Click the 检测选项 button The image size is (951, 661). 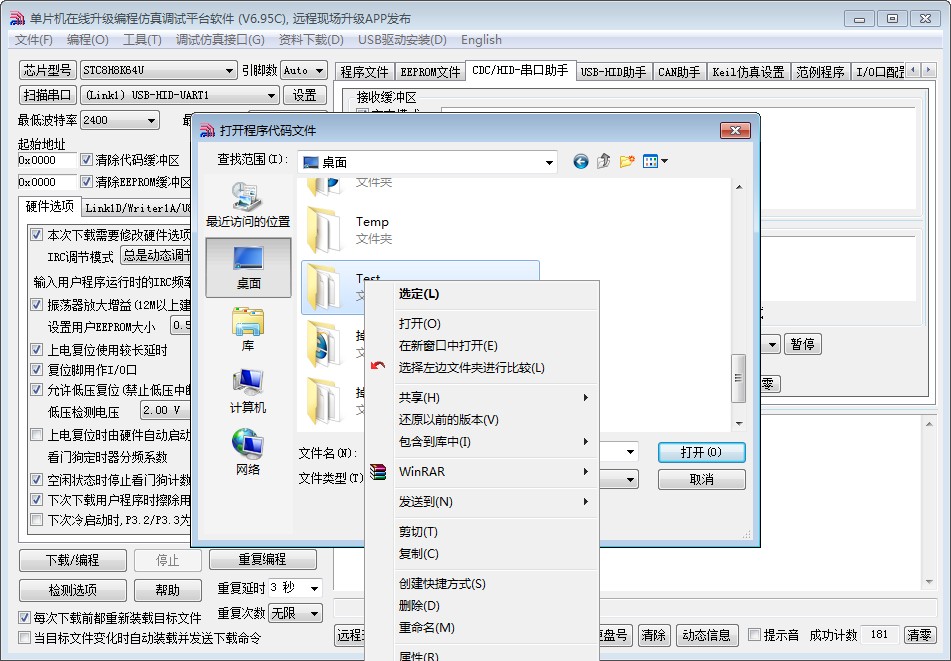pyautogui.click(x=73, y=590)
